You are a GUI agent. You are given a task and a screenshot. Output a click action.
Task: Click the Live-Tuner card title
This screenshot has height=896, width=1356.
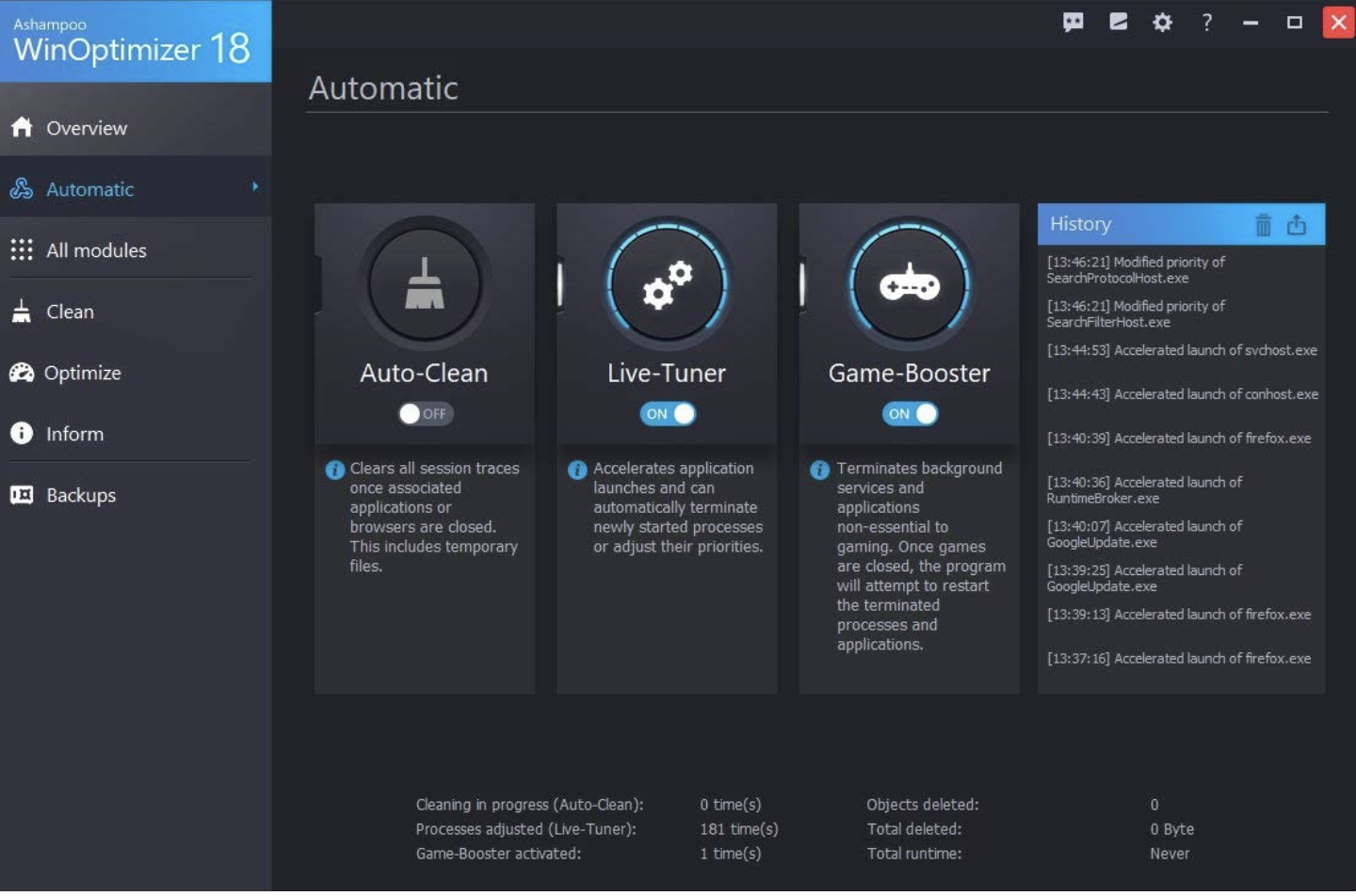667,373
